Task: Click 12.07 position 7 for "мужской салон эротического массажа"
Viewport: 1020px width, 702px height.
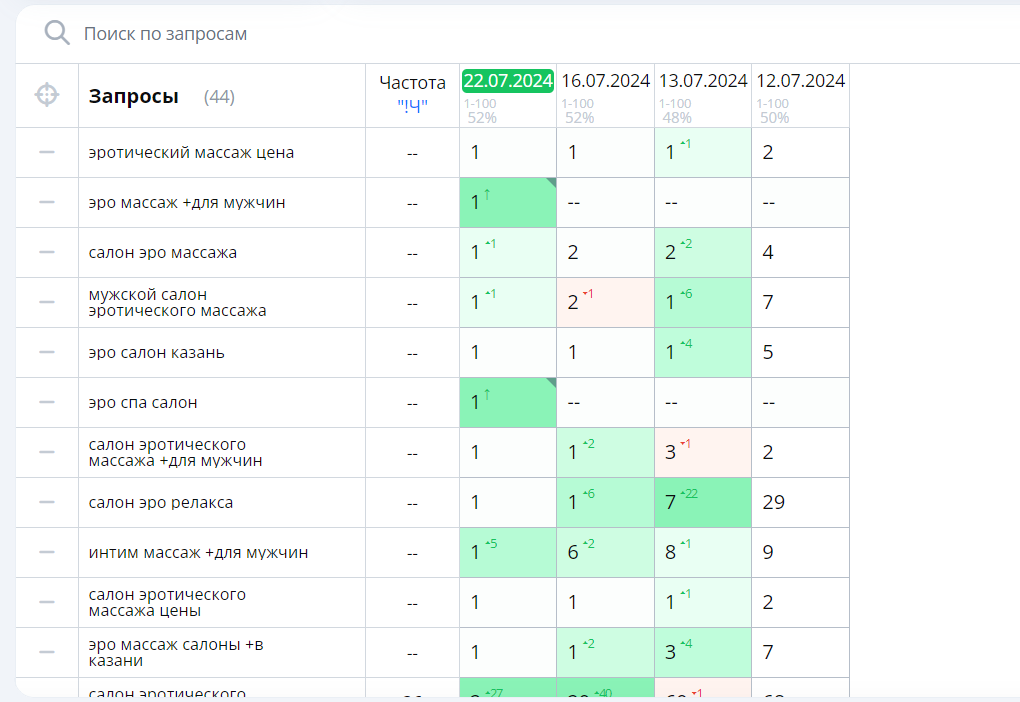Action: (x=801, y=303)
